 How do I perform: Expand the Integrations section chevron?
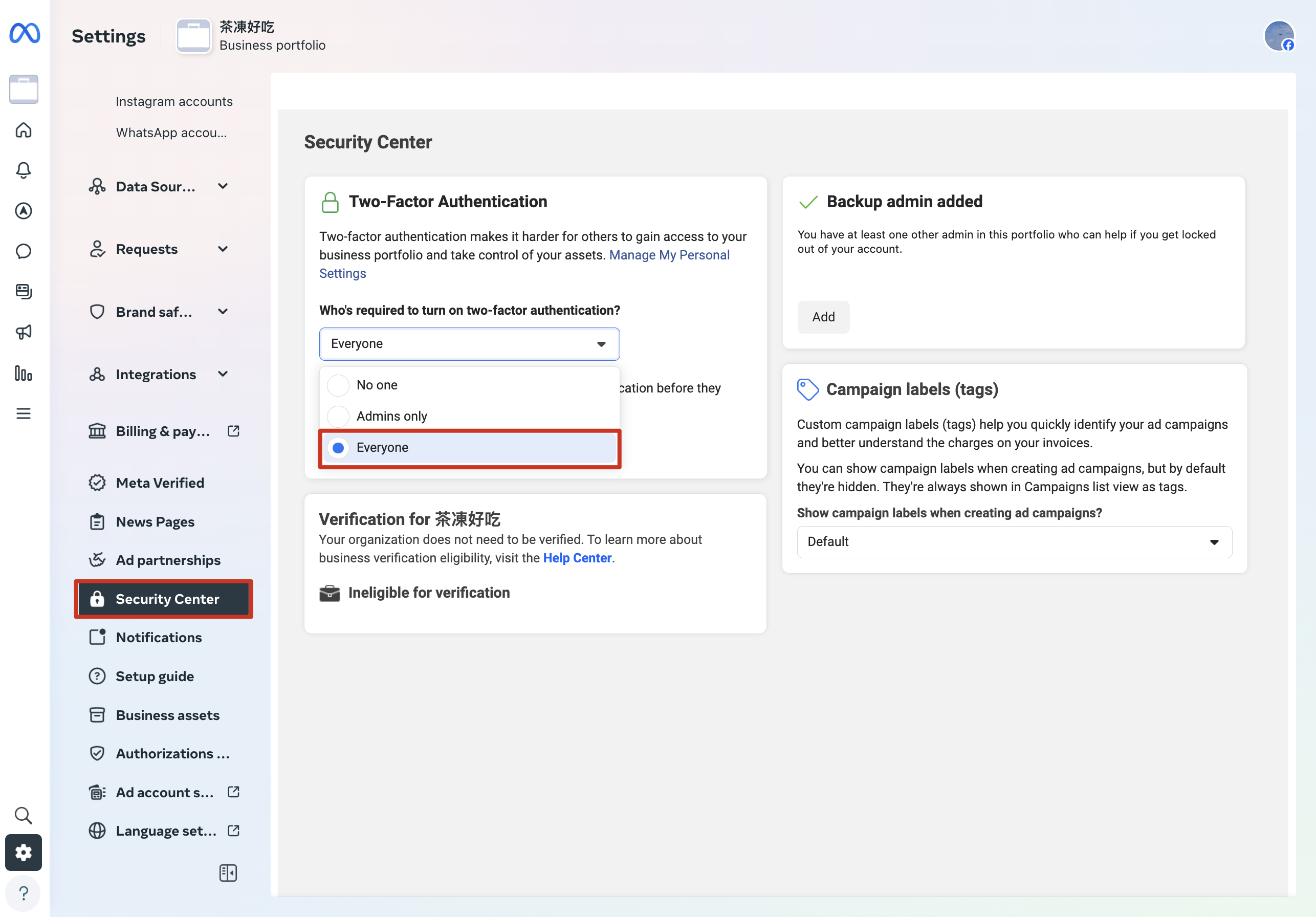click(x=223, y=374)
